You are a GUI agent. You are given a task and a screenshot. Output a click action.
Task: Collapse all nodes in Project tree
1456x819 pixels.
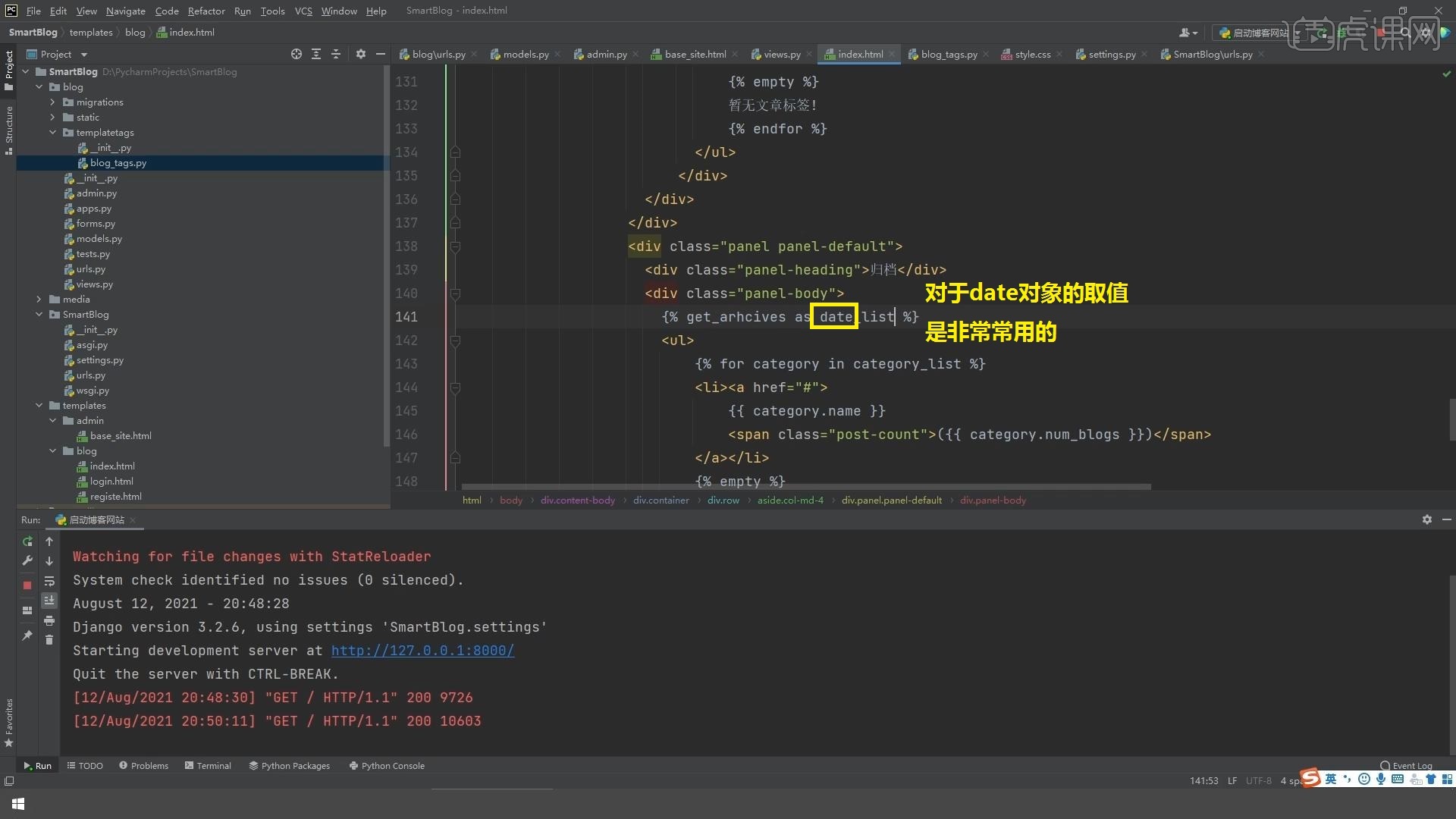336,54
